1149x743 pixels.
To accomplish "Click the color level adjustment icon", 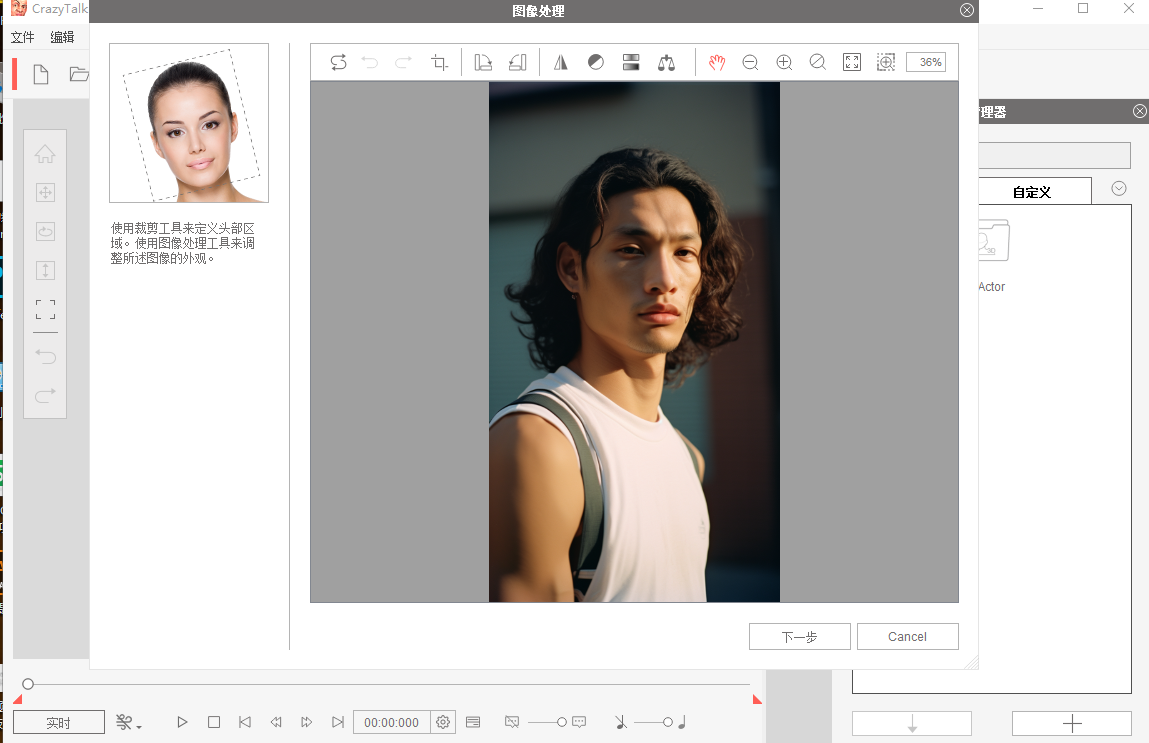I will 631,63.
